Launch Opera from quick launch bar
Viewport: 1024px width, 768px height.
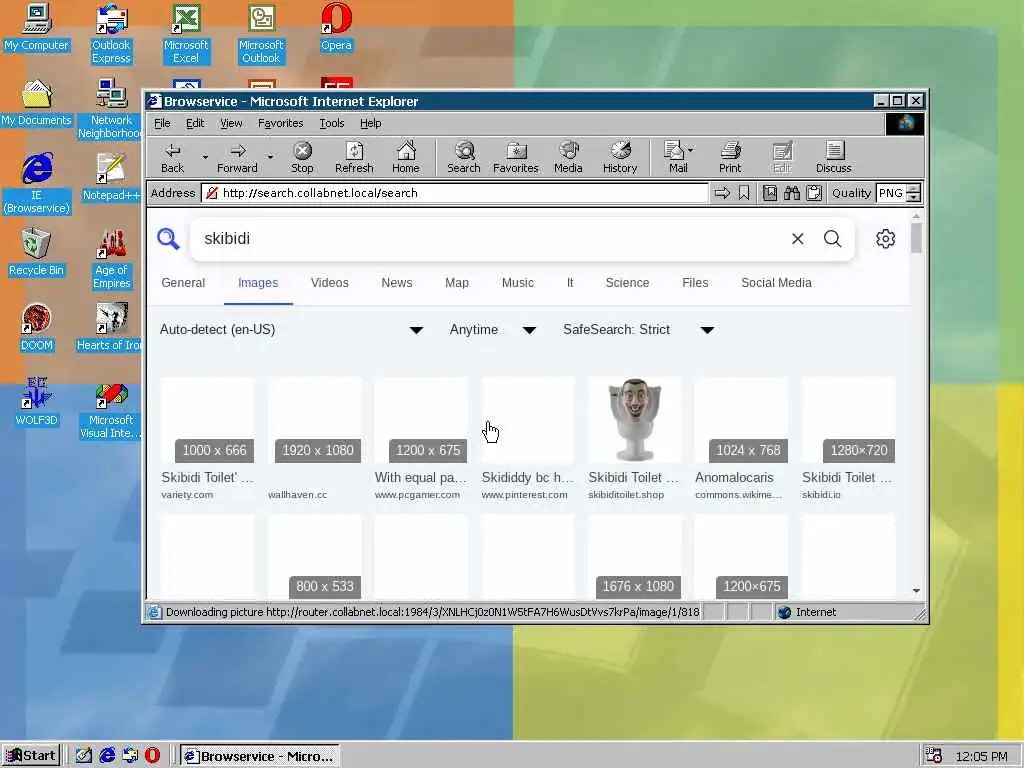[x=152, y=756]
